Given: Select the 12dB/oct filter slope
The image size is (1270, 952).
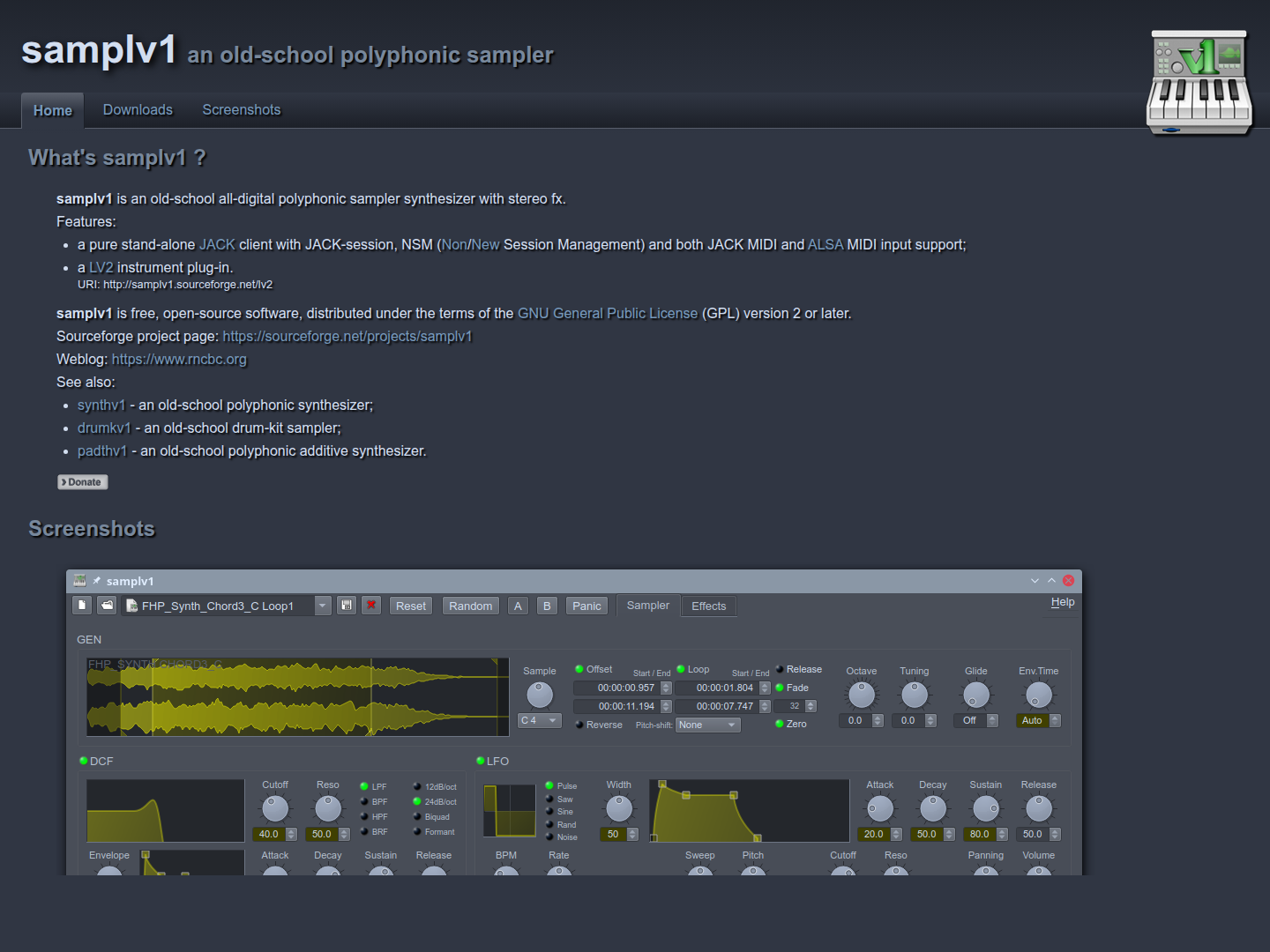Looking at the screenshot, I should click(435, 787).
